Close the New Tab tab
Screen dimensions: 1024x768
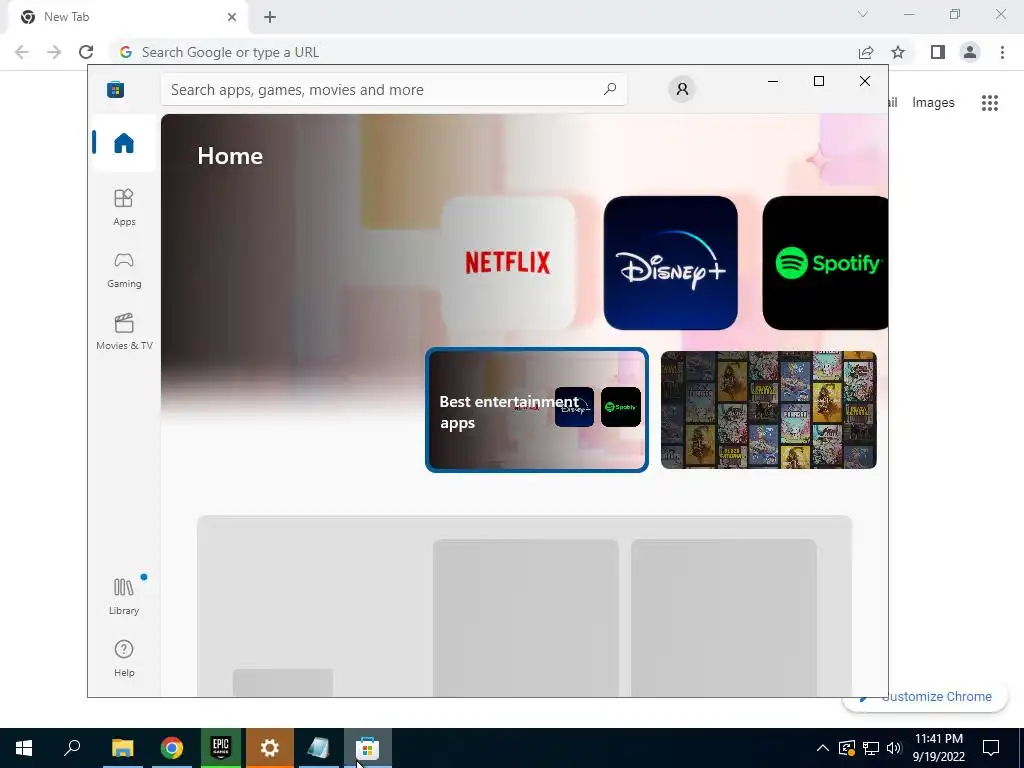click(232, 17)
